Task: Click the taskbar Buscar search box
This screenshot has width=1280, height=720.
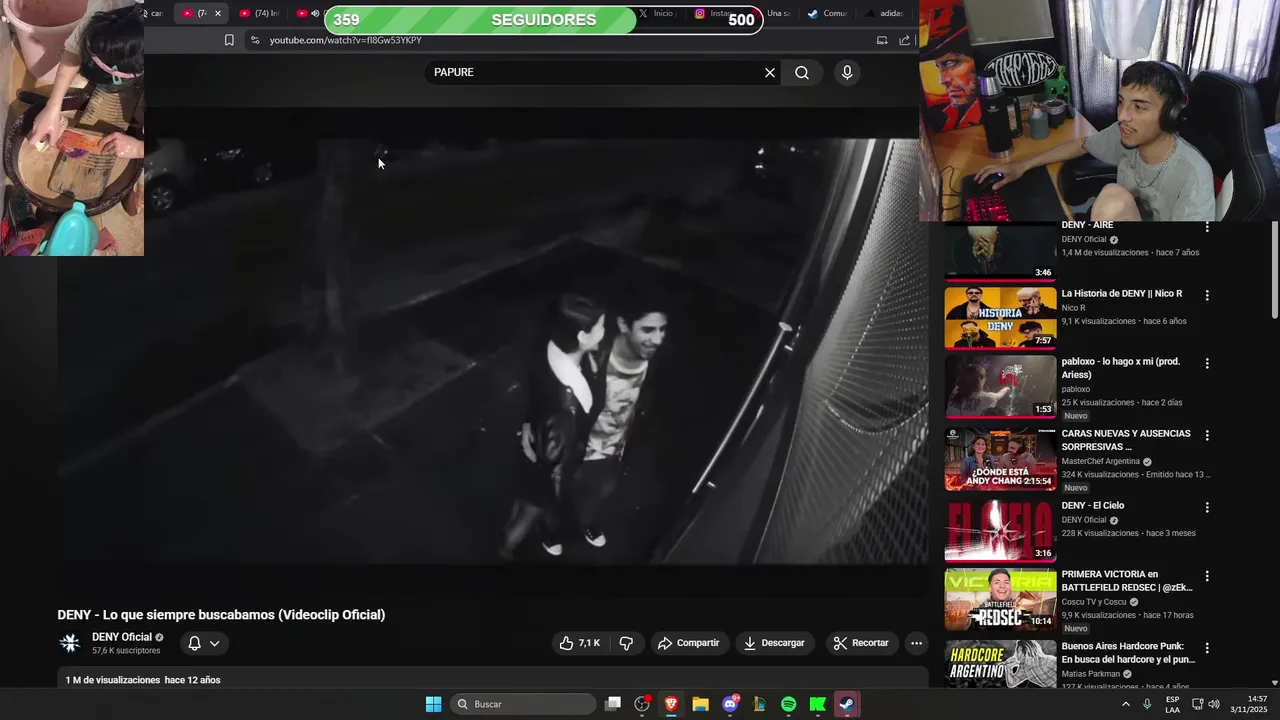Action: 523,704
